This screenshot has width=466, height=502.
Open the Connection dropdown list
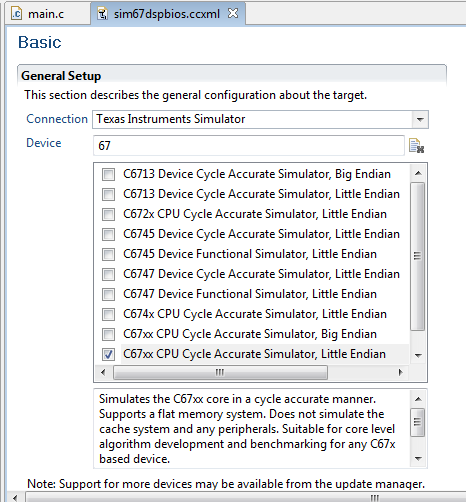pos(420,119)
